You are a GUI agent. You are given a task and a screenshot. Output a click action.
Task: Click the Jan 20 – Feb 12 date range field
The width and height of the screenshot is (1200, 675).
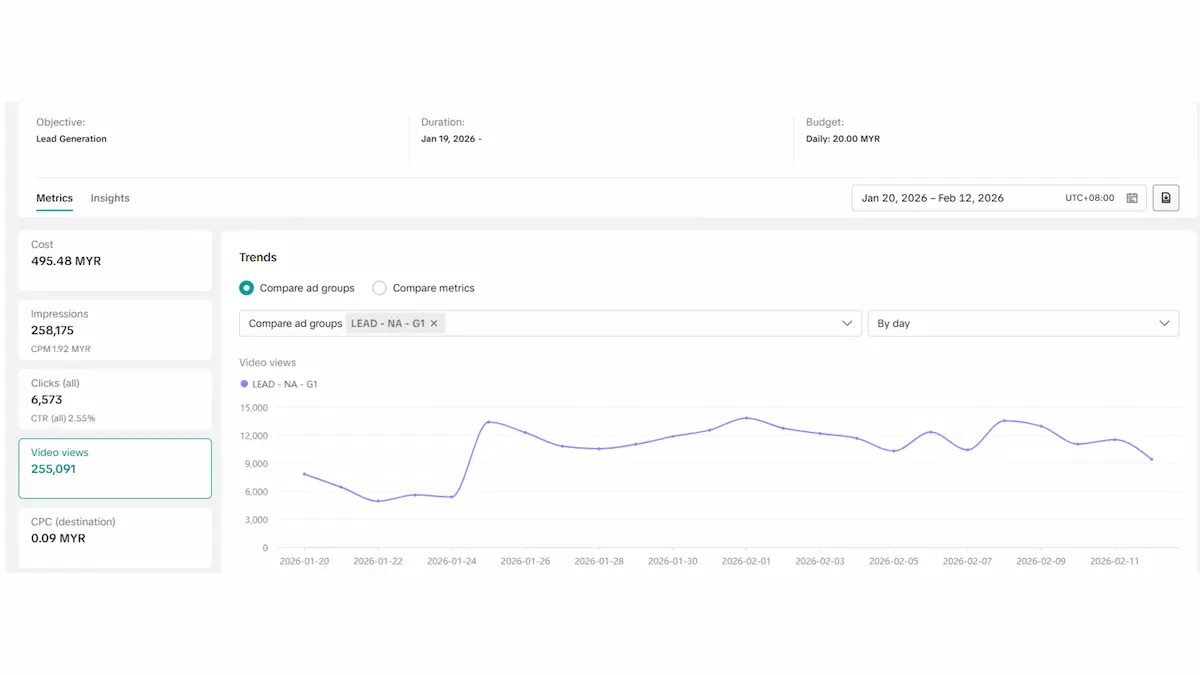click(x=999, y=198)
